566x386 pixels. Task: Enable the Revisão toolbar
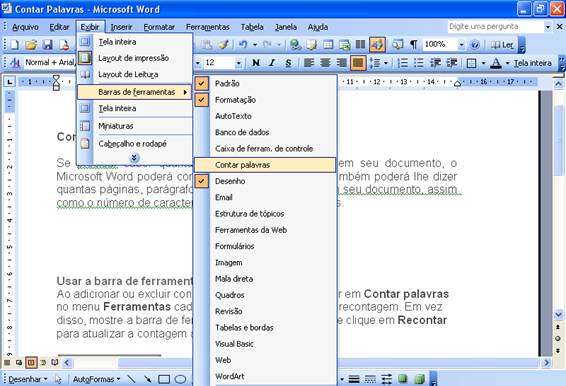(x=265, y=311)
